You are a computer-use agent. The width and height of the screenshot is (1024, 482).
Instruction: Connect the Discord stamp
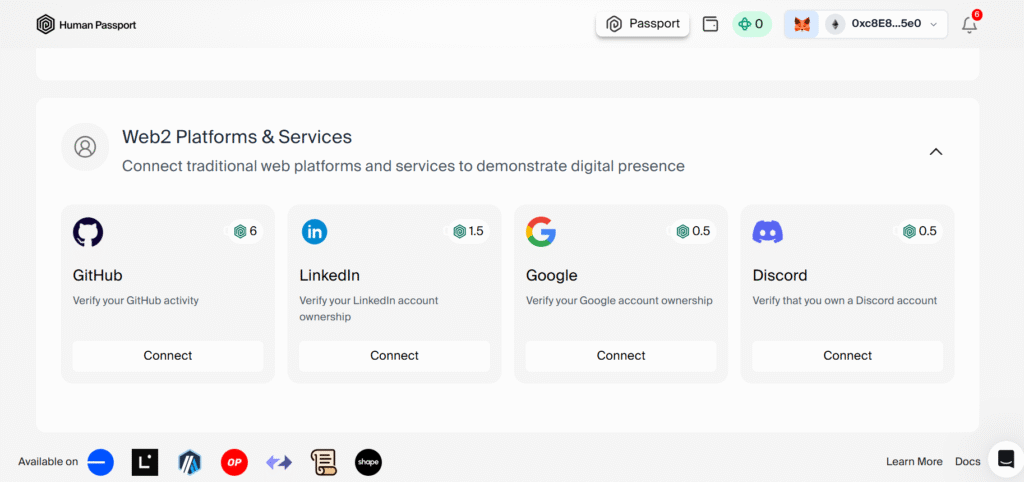[848, 356]
